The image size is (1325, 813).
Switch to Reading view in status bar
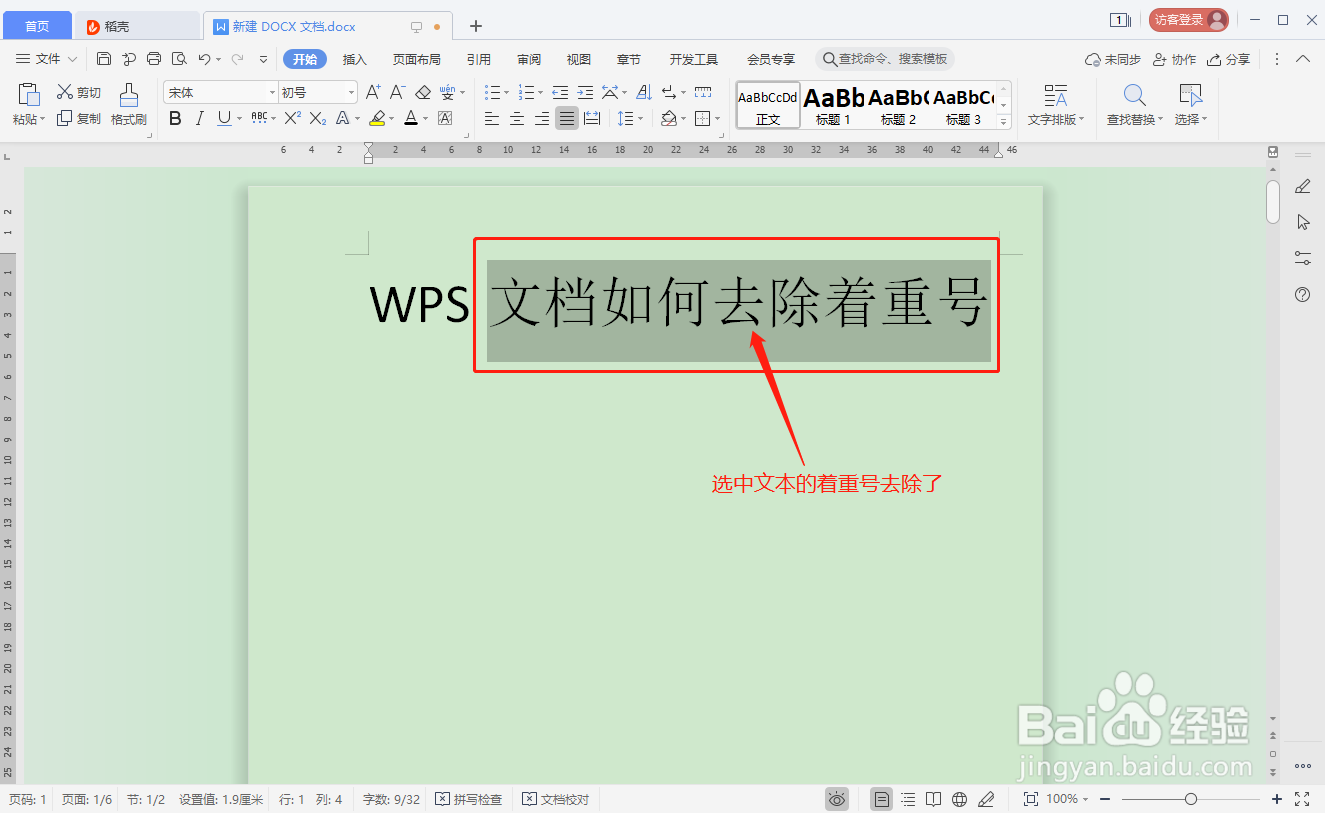tap(933, 799)
